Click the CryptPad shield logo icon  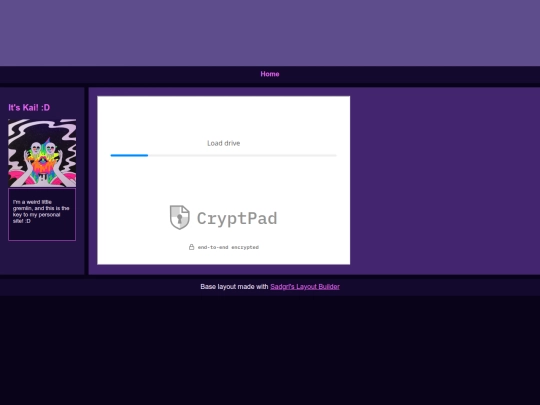(179, 217)
